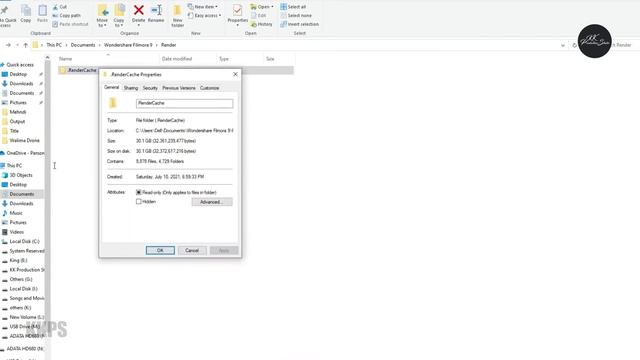Image resolution: width=640 pixels, height=360 pixels.
Task: Click the refresh button by address bar
Action: [x=574, y=45]
